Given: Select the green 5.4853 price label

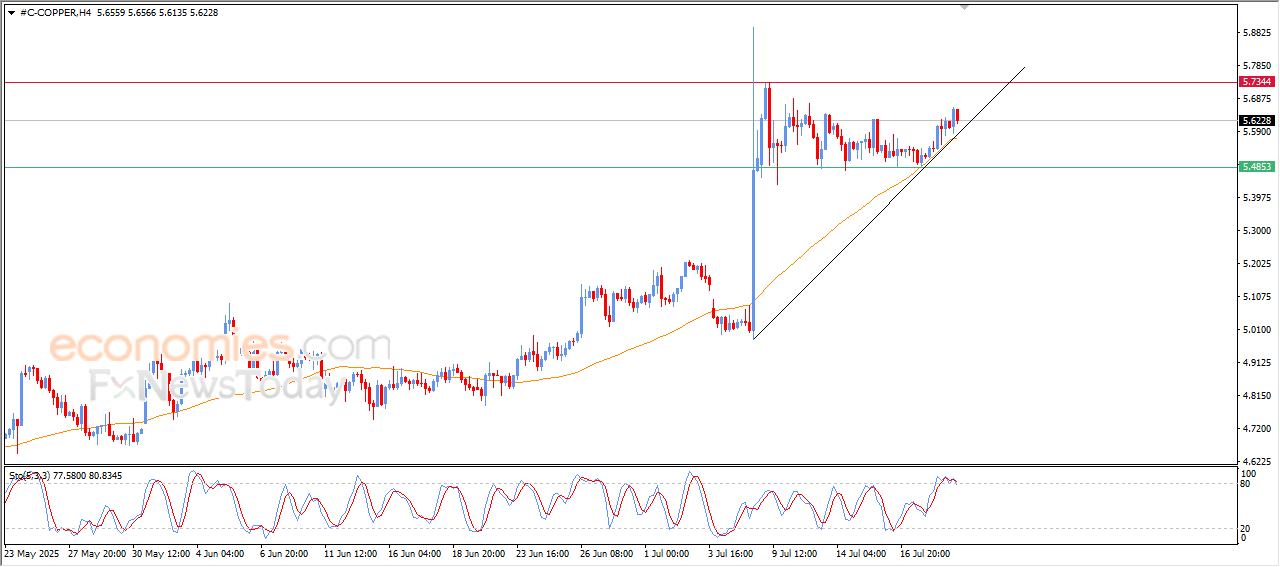Looking at the screenshot, I should 1256,167.
